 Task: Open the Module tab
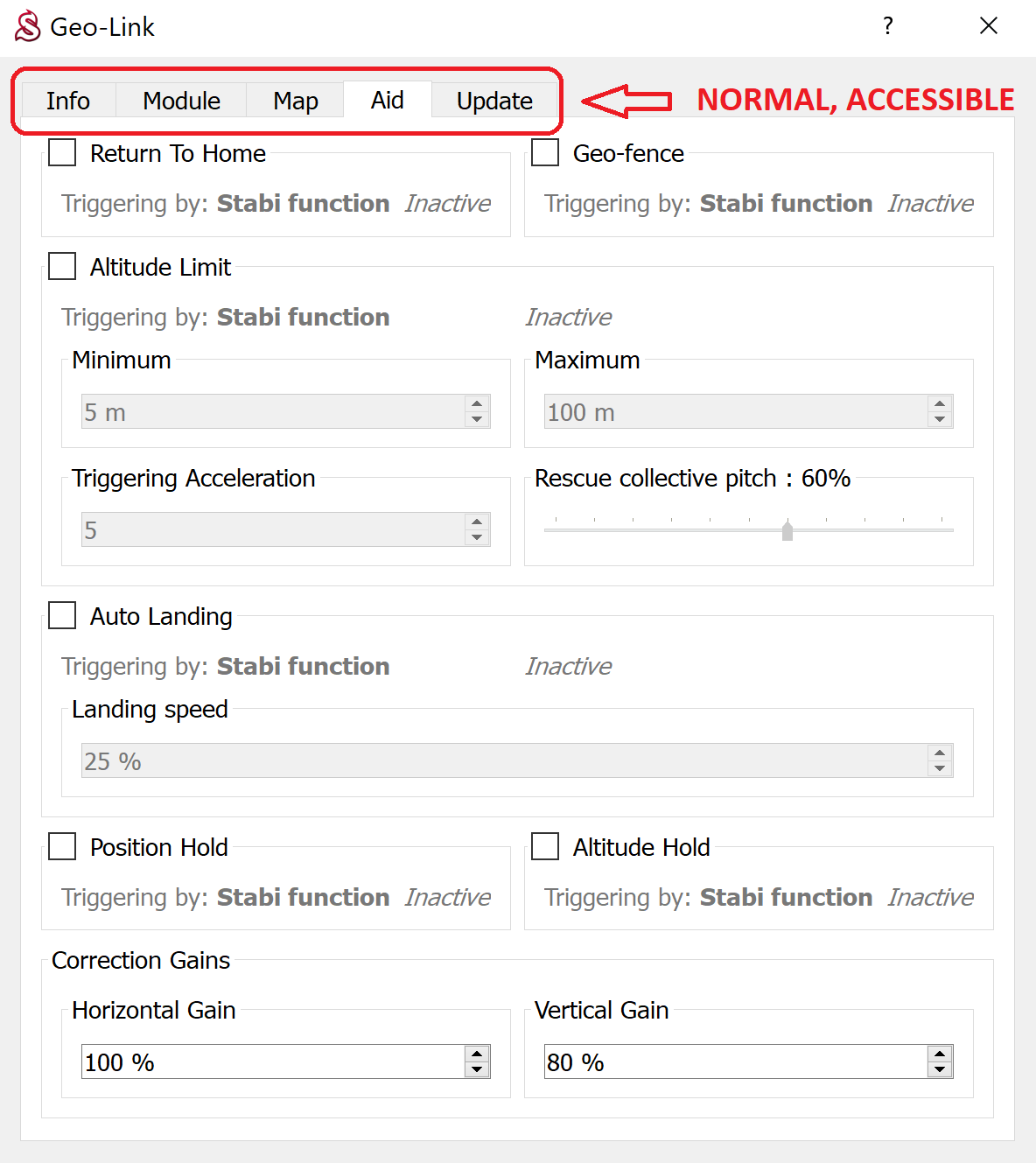[x=181, y=101]
